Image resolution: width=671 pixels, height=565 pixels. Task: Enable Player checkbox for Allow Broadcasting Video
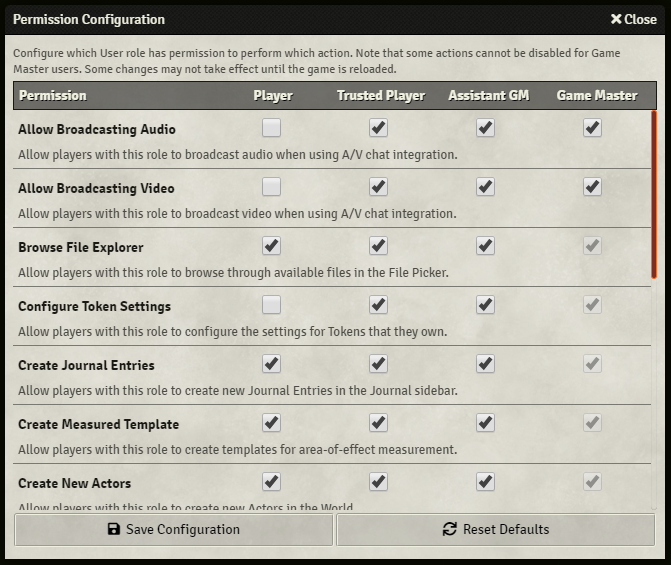tap(271, 187)
